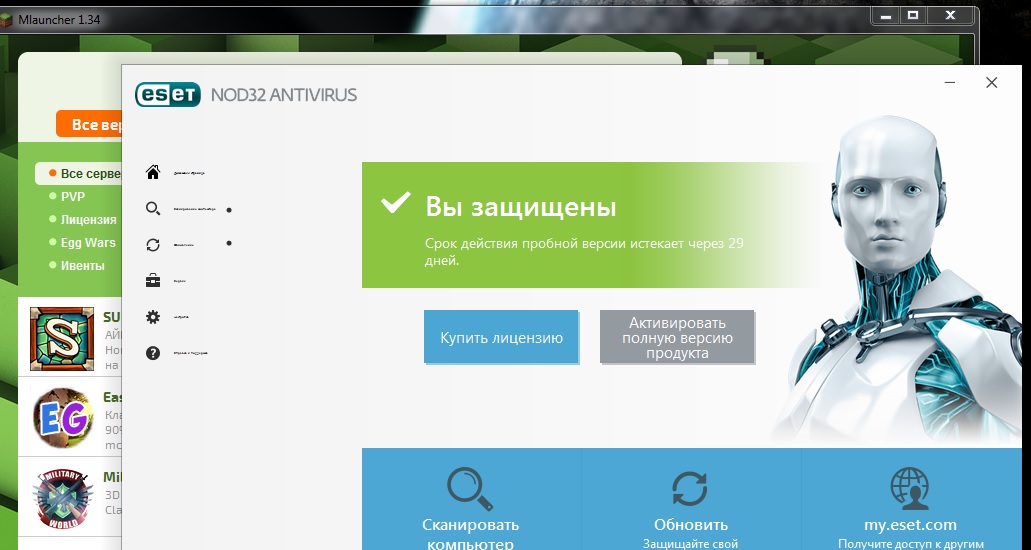Image resolution: width=1031 pixels, height=550 pixels.
Task: Open the ESET home section via house icon
Action: click(153, 172)
